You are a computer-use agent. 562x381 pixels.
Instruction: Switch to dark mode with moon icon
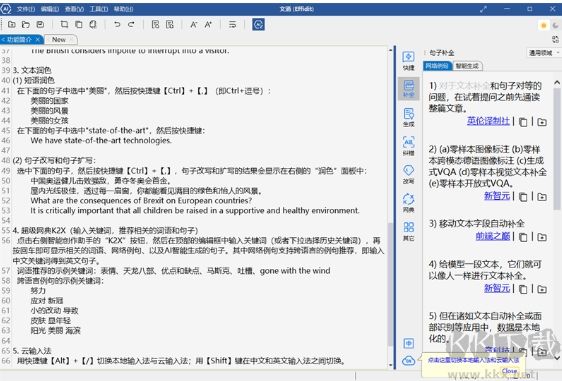click(555, 25)
